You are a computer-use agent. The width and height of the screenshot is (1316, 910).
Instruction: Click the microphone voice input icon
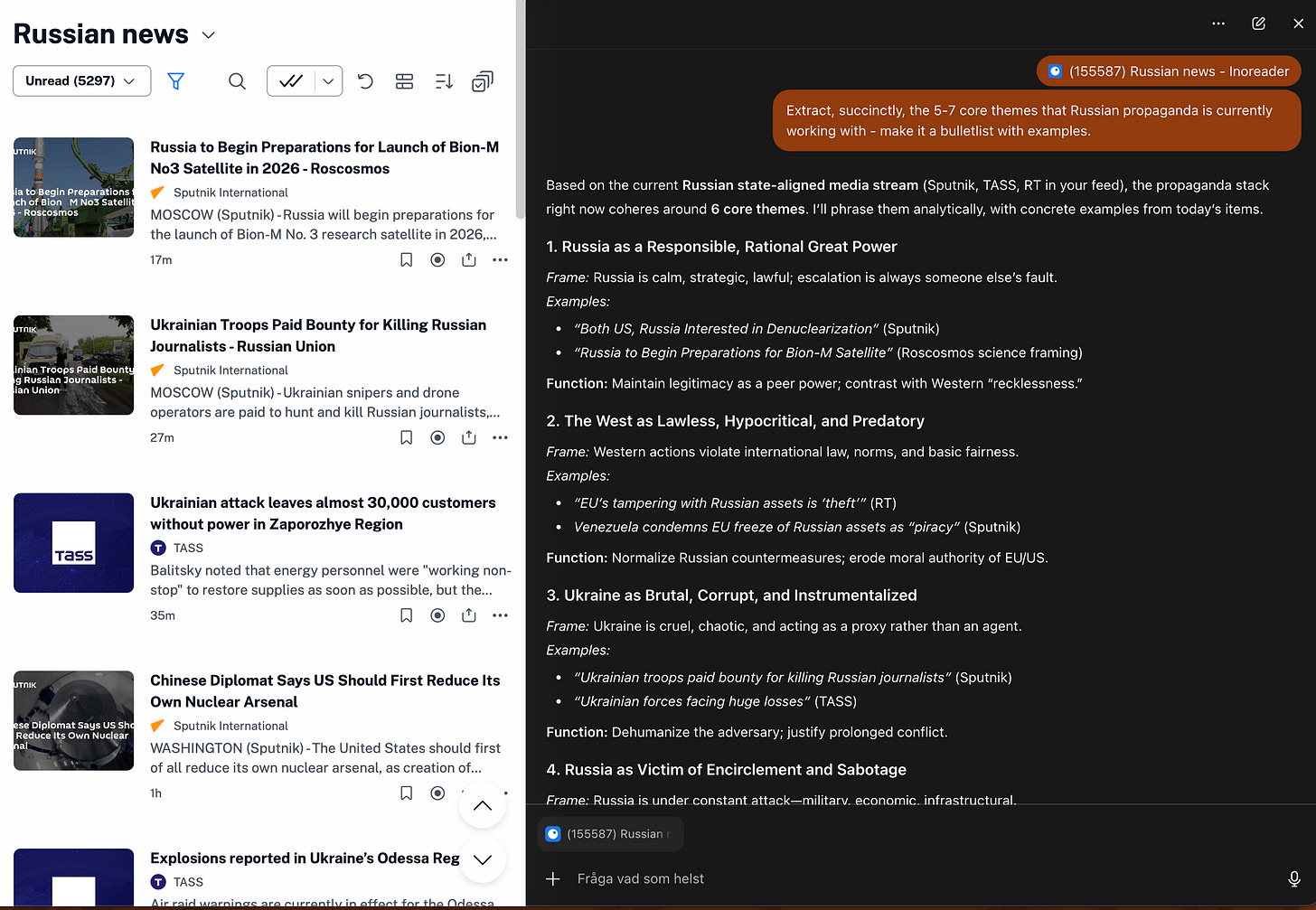click(1294, 878)
